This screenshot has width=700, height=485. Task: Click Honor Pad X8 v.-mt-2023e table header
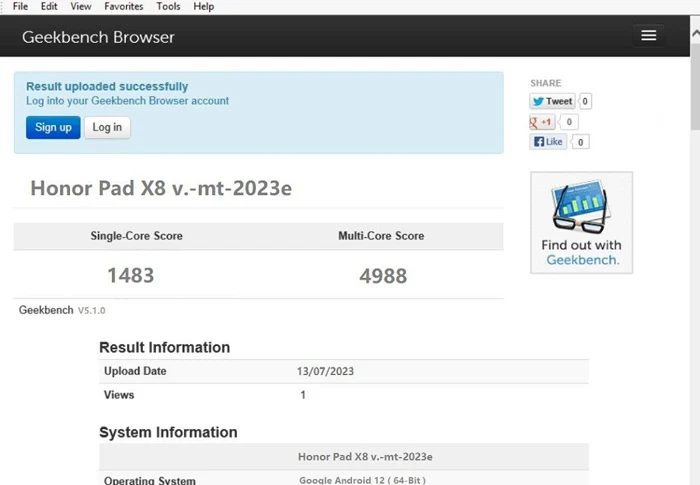[365, 456]
